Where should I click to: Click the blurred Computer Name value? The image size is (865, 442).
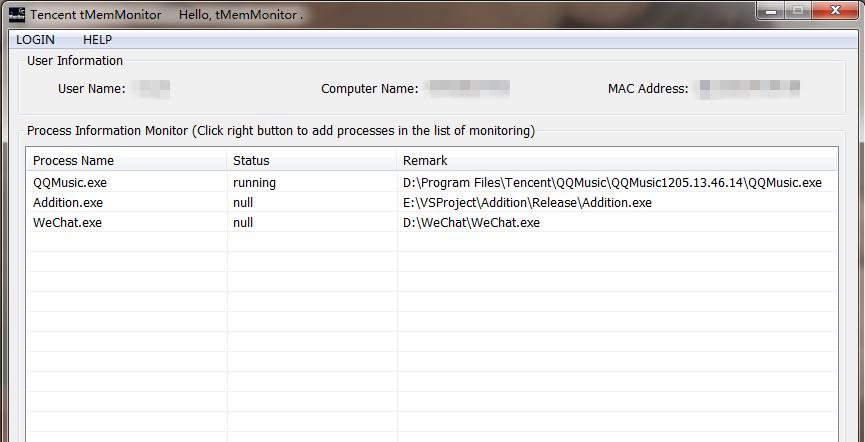pyautogui.click(x=469, y=88)
